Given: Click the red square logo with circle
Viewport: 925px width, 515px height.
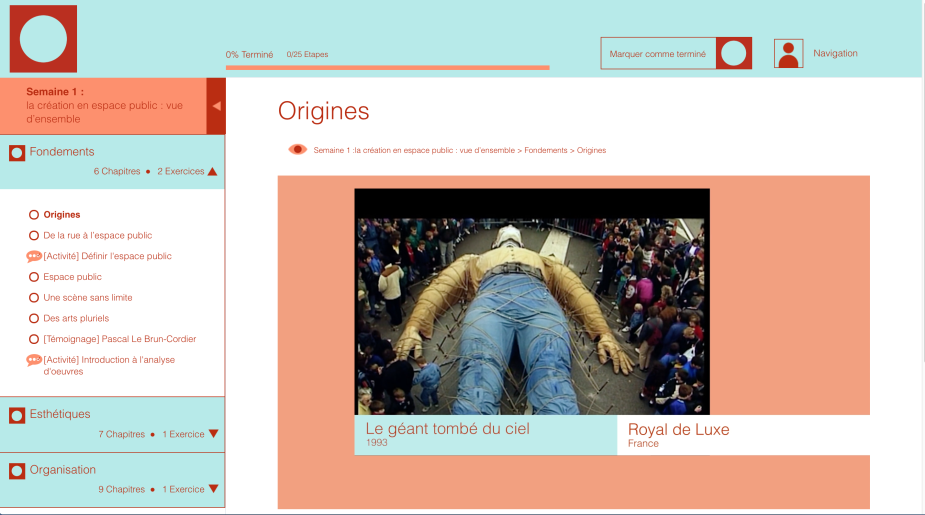Looking at the screenshot, I should [x=43, y=39].
